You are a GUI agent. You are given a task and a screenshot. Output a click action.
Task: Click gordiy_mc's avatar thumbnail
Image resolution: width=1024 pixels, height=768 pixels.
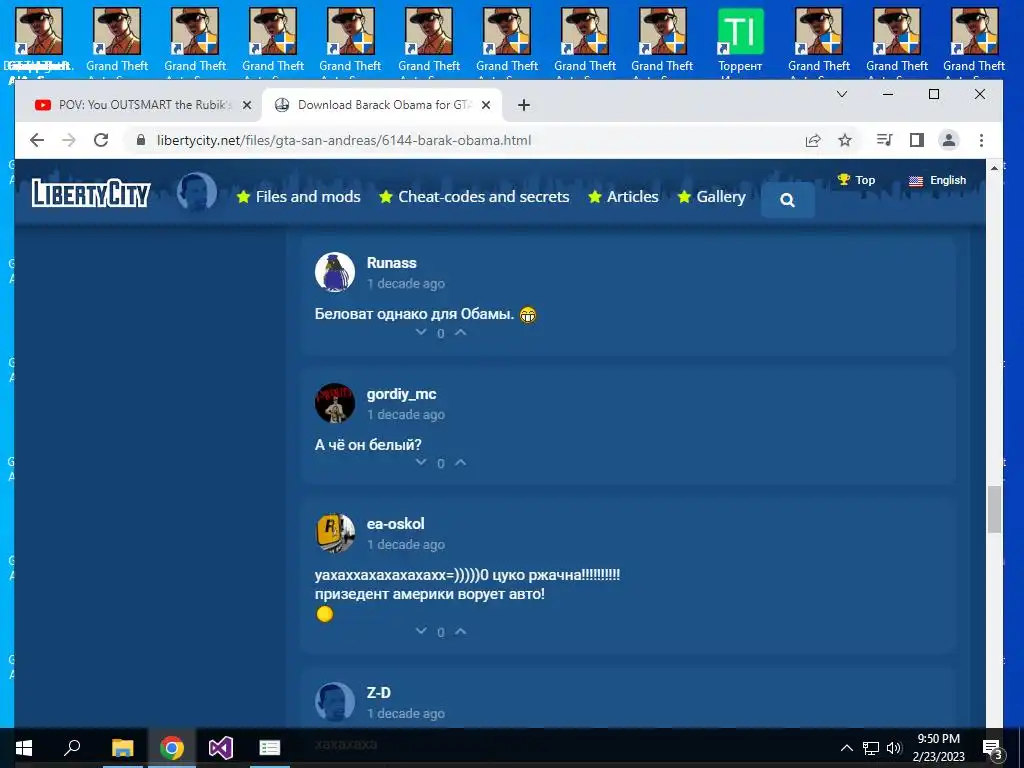[x=335, y=403]
